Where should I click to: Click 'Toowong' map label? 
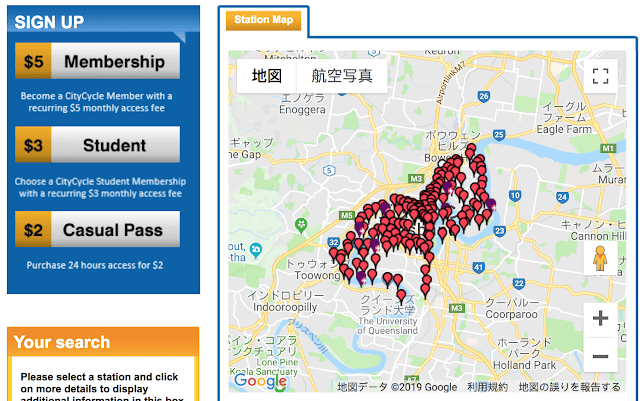tap(318, 276)
